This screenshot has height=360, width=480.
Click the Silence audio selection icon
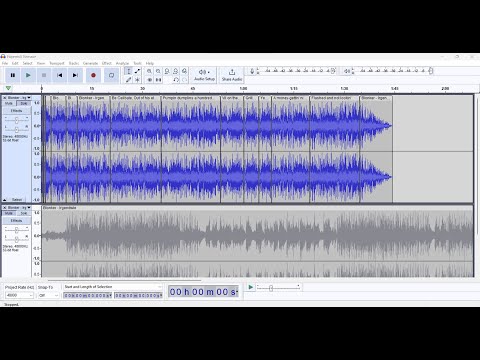pos(158,80)
